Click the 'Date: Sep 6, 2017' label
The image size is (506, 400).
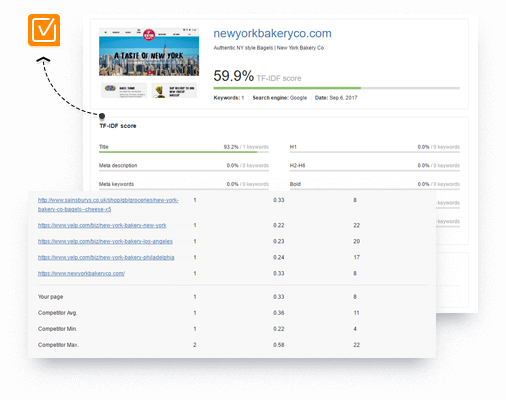point(336,98)
